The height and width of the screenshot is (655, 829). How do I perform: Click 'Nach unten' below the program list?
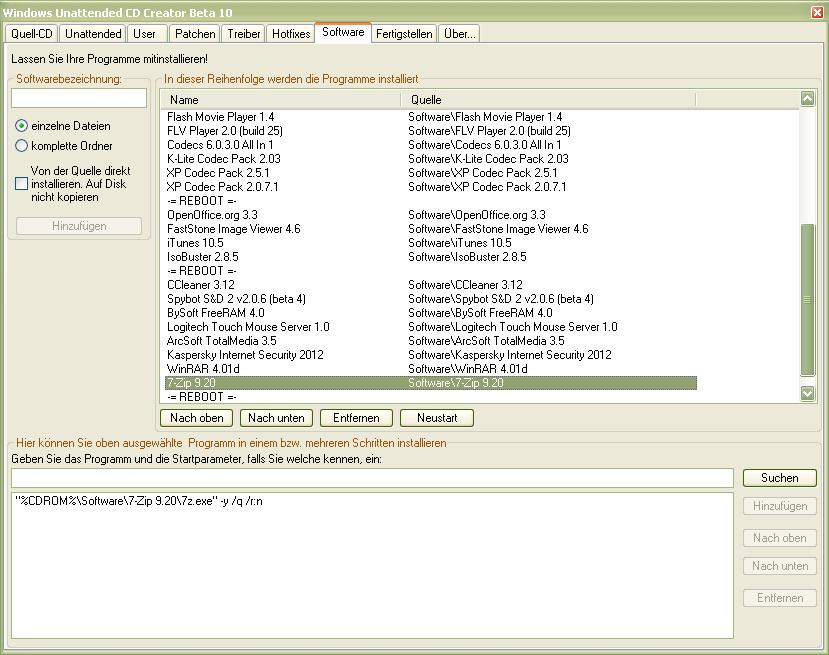[276, 418]
